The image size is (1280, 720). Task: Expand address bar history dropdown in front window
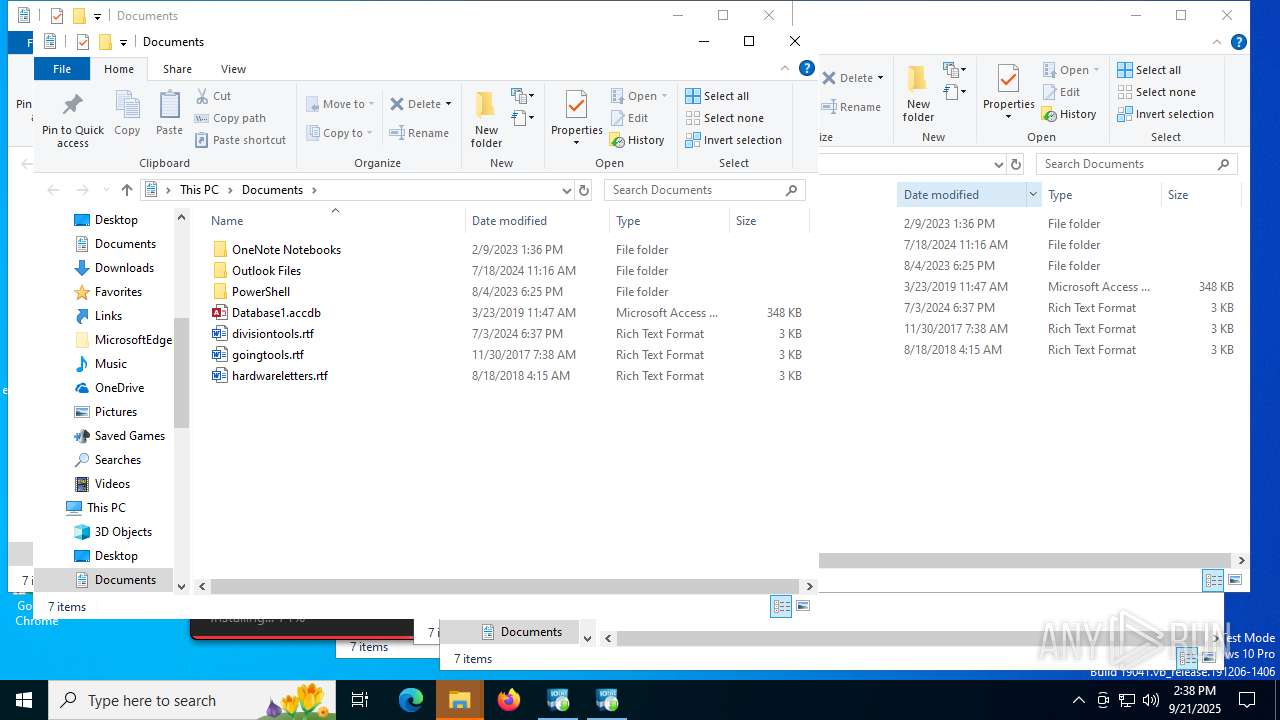click(566, 190)
